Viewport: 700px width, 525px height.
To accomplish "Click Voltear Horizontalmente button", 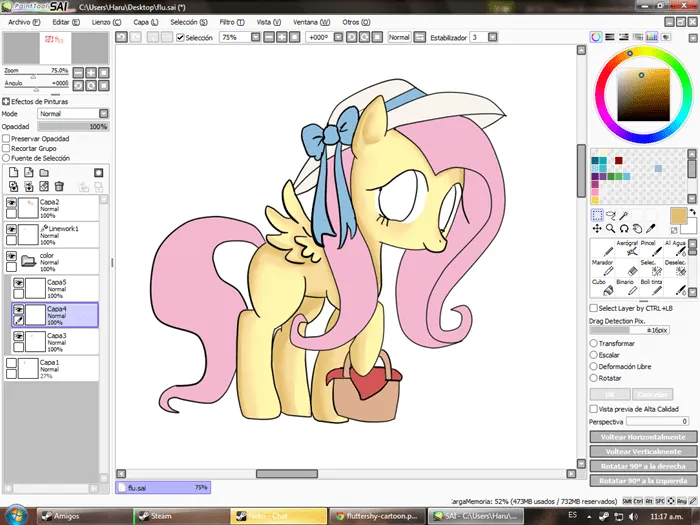I will pos(643,437).
